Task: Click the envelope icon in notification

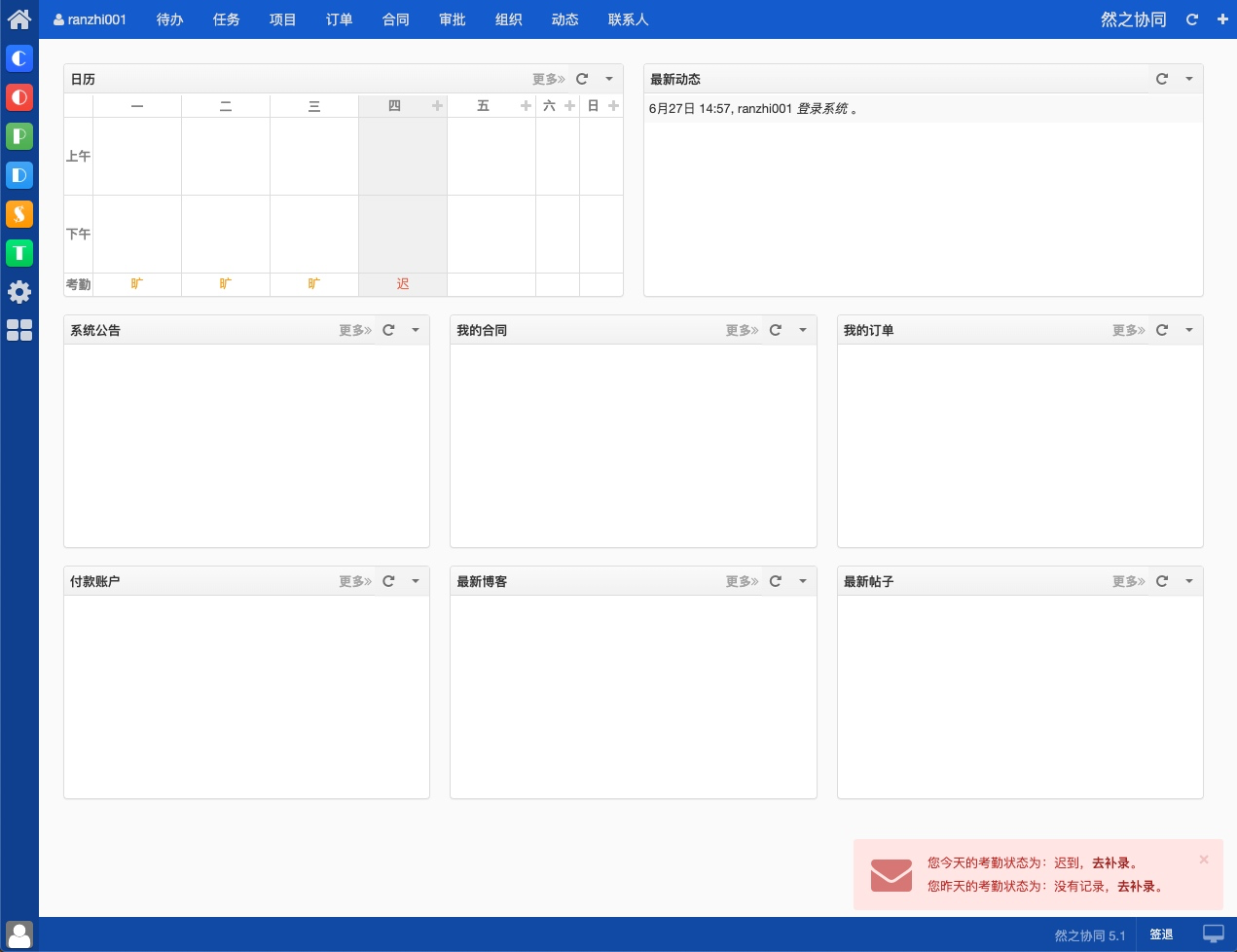Action: pyautogui.click(x=891, y=875)
